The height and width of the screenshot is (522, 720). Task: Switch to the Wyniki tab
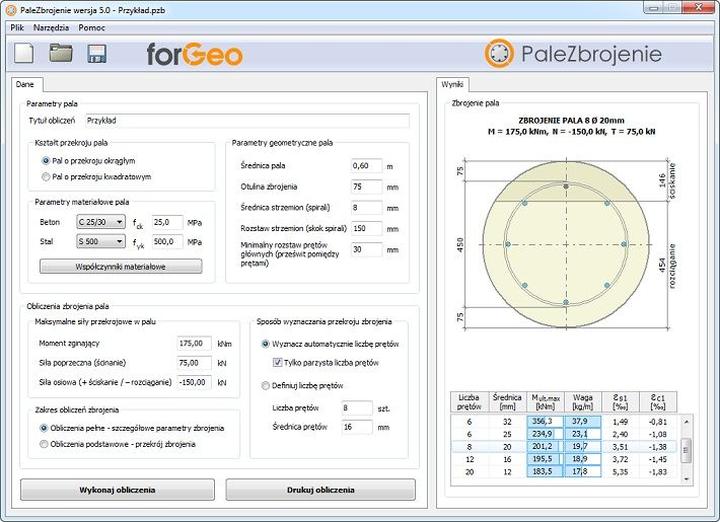(x=454, y=85)
